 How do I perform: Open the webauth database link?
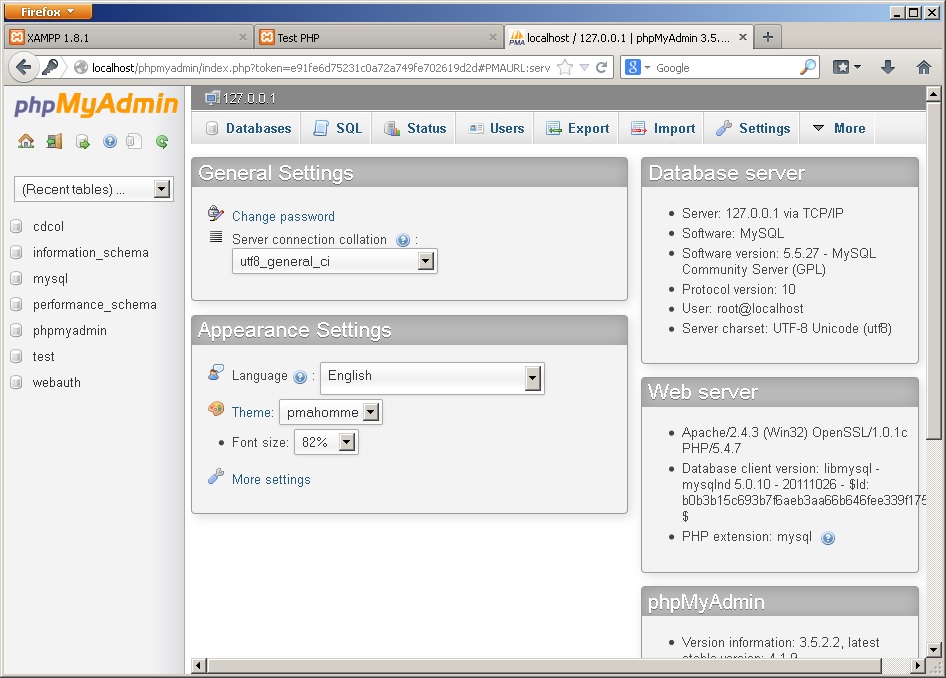tap(57, 382)
